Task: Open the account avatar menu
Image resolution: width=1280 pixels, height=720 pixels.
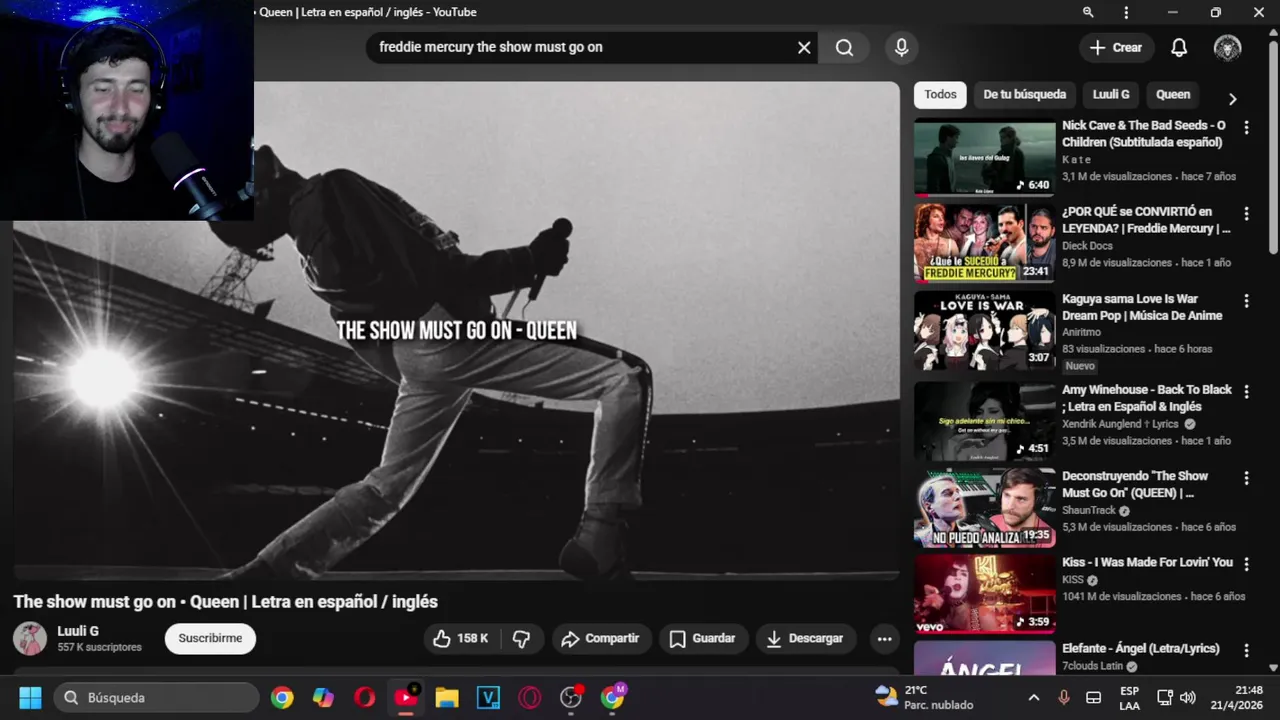Action: (1227, 47)
